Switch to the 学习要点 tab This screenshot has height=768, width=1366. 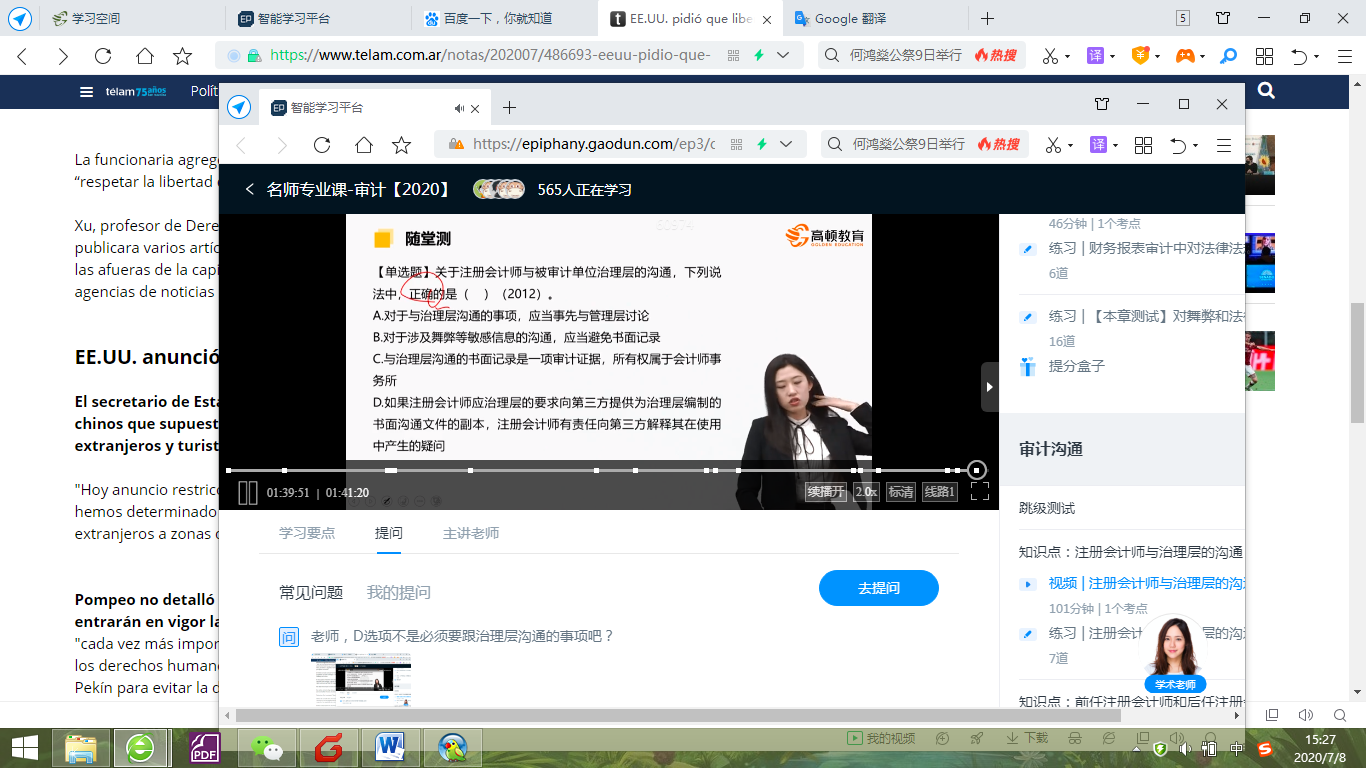[307, 533]
